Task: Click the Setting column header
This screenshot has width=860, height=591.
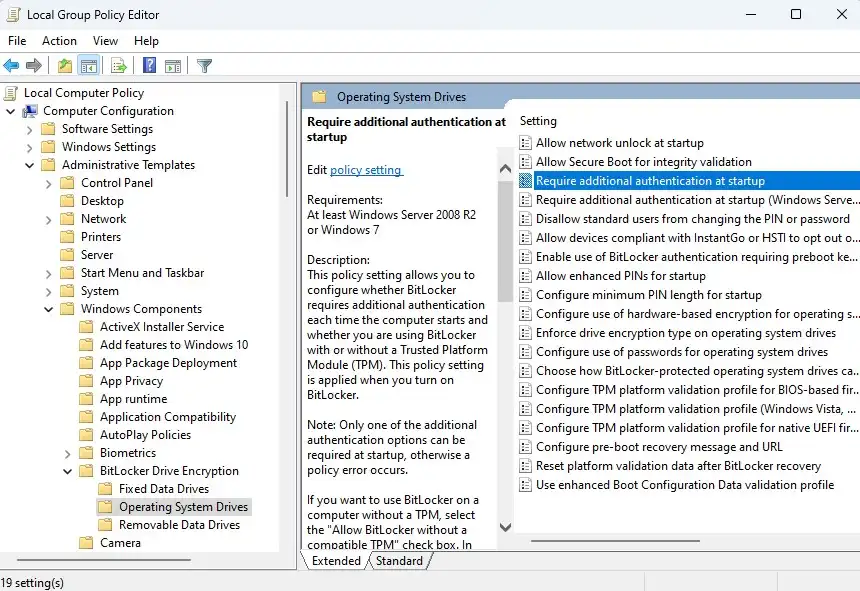Action: click(x=538, y=121)
